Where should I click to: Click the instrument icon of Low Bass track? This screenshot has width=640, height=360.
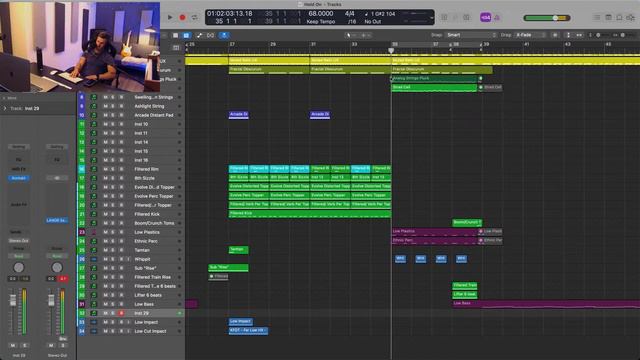click(94, 304)
